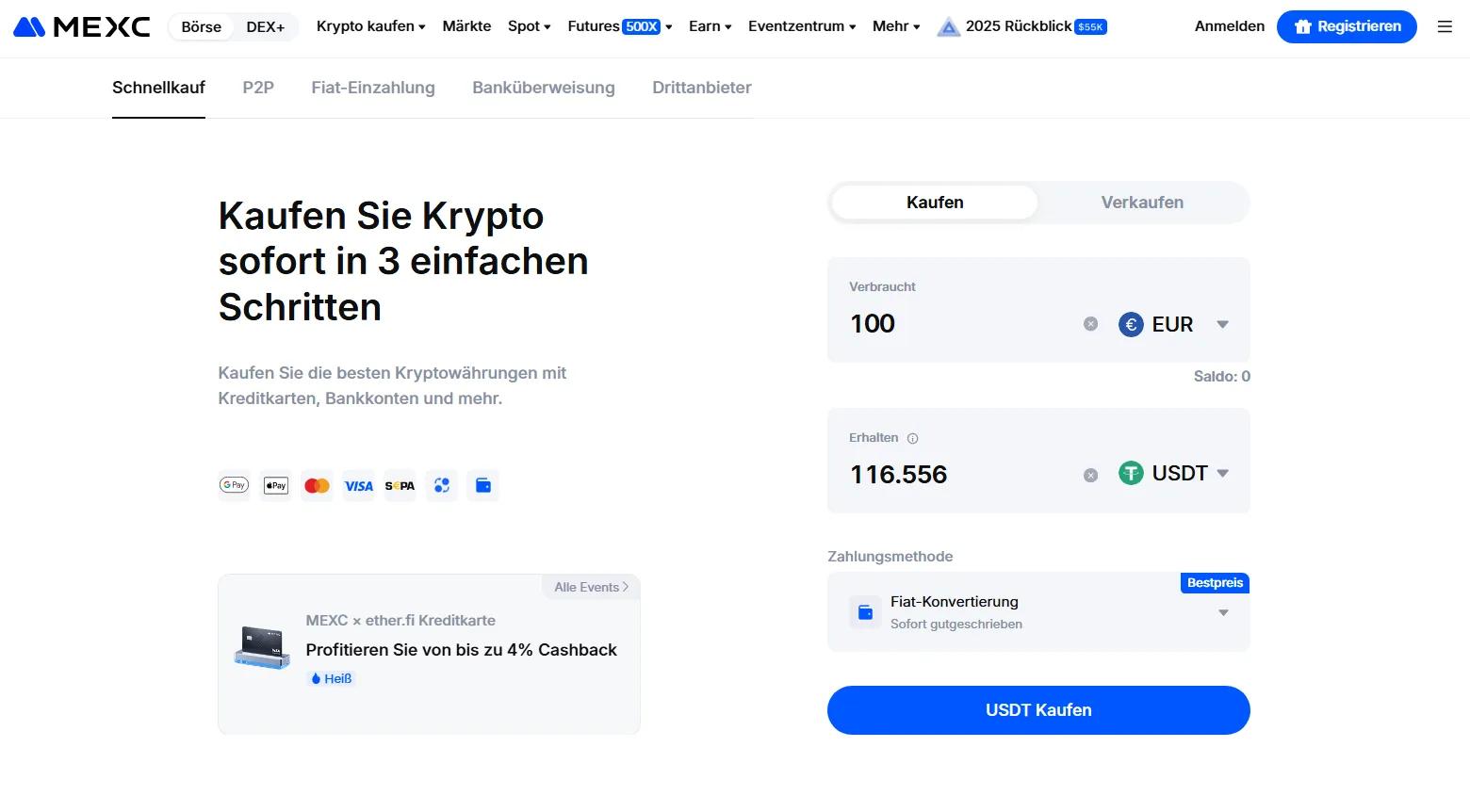The width and height of the screenshot is (1470, 812).
Task: Click the MEXC logo
Action: coord(82,26)
